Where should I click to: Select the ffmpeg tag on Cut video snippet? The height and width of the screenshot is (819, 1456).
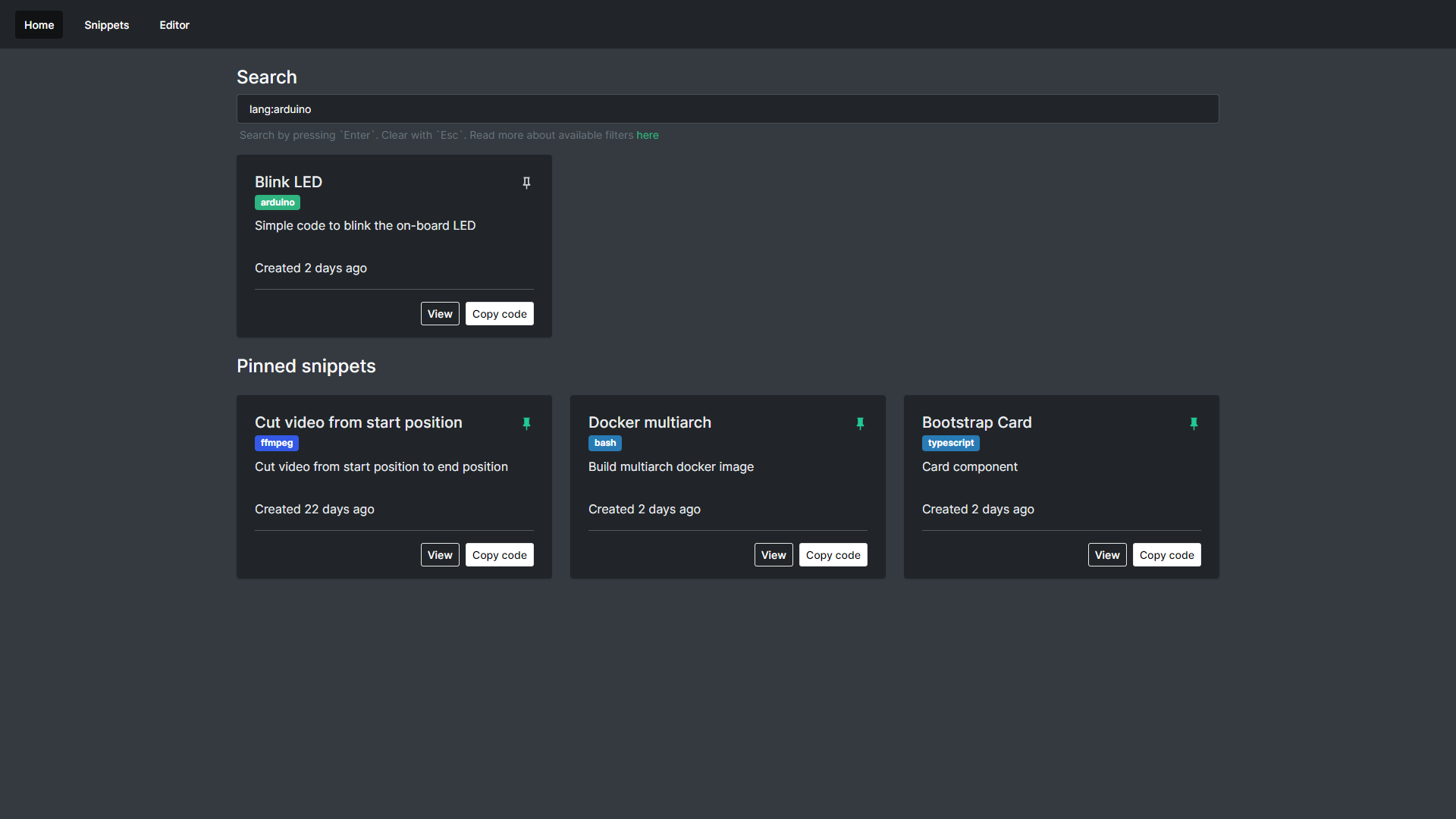276,443
